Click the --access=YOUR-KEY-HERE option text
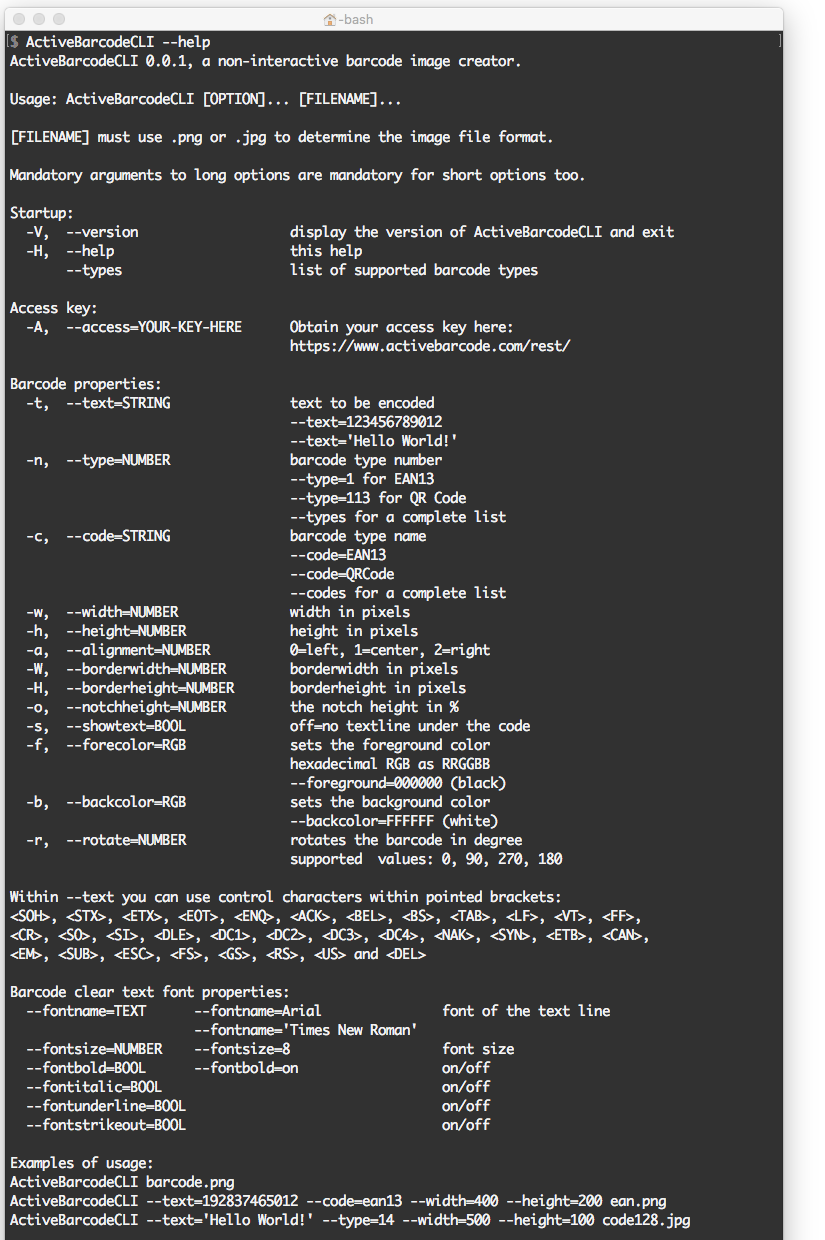Screen dimensions: 825x1240 tap(154, 327)
